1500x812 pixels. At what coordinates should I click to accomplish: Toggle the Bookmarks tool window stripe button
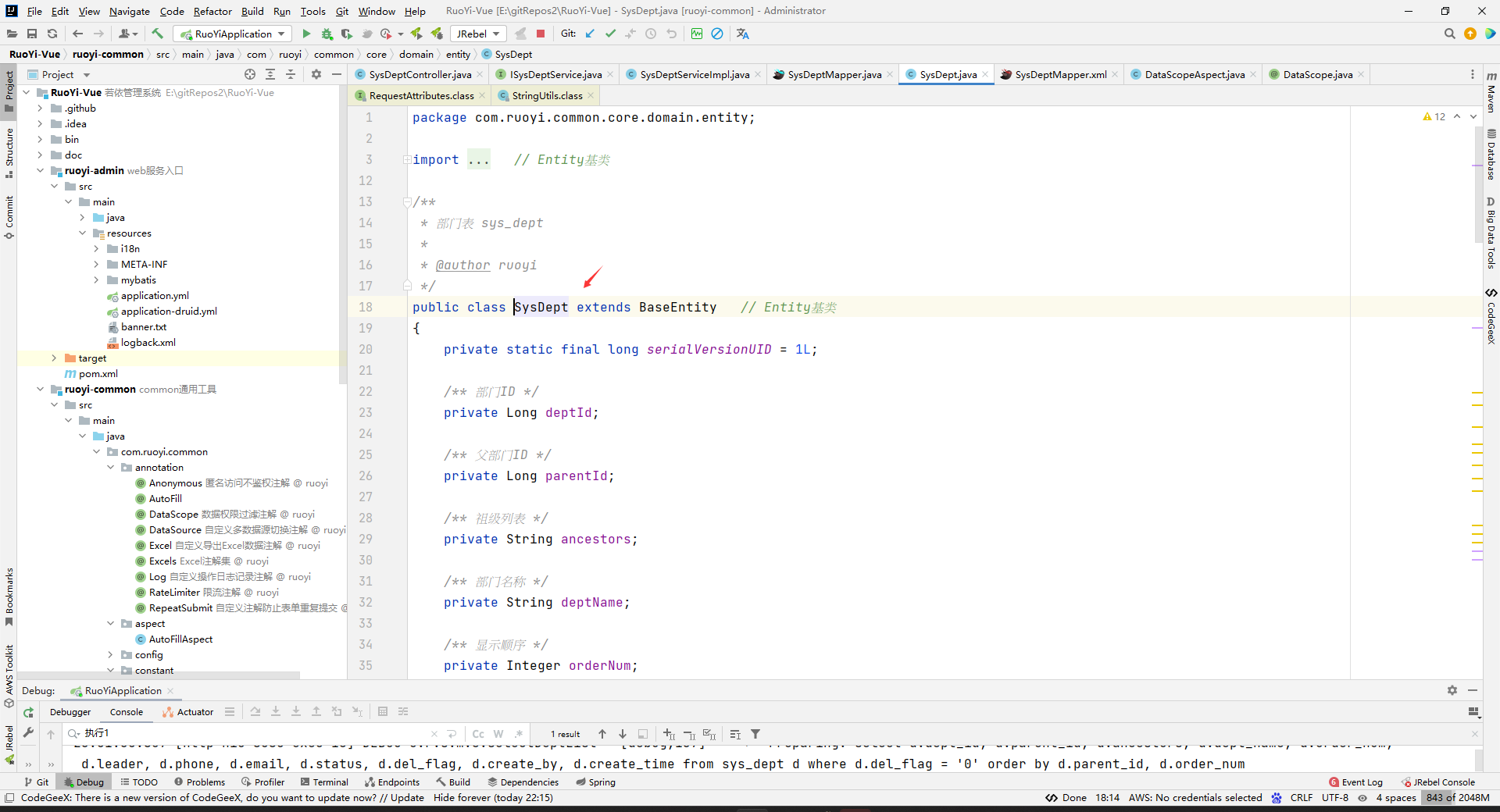(x=9, y=596)
